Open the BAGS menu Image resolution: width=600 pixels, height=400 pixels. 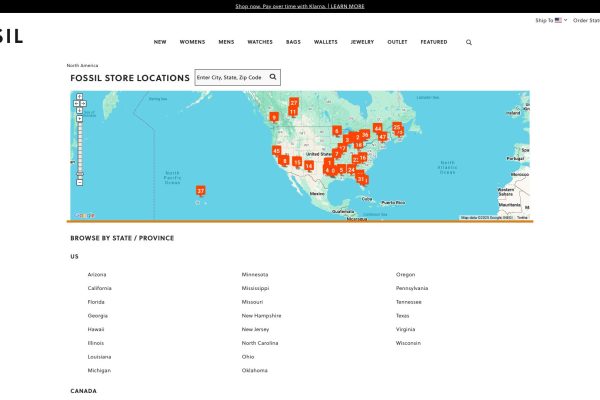293,42
